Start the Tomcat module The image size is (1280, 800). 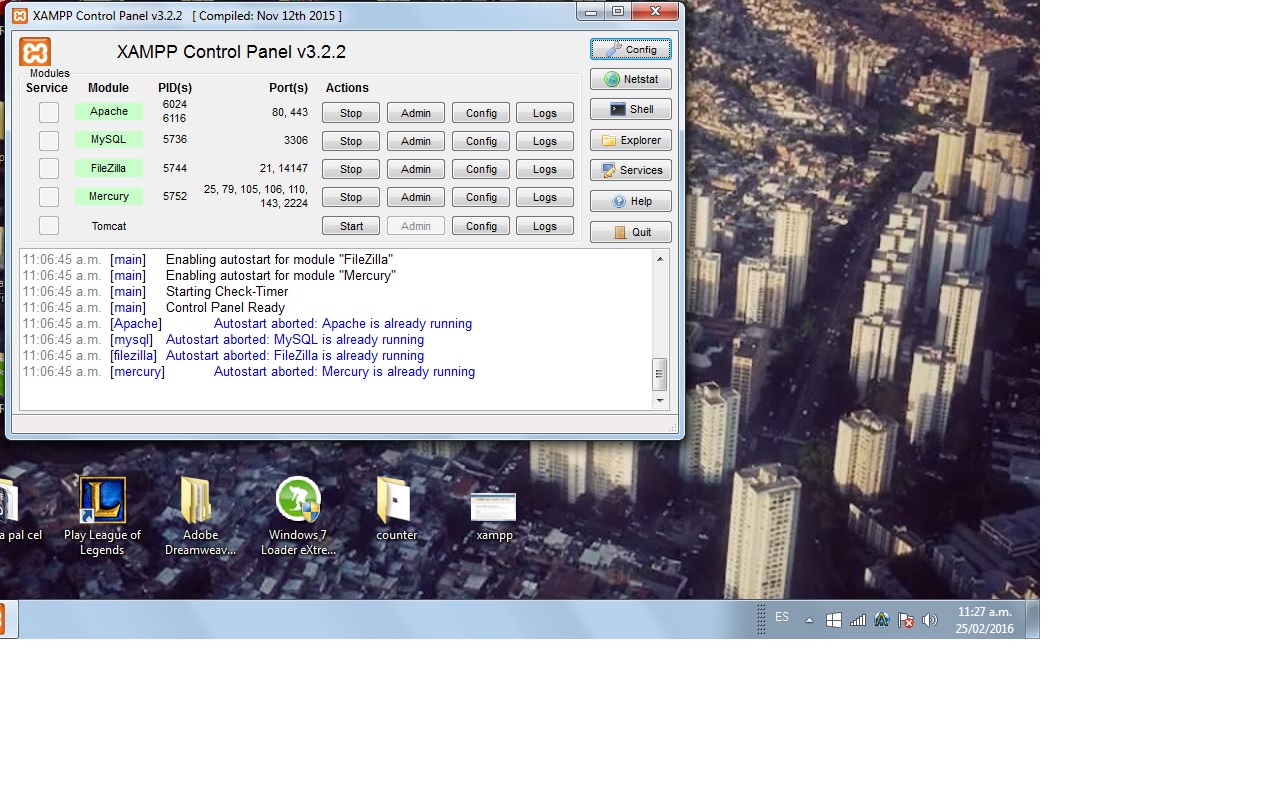(350, 226)
